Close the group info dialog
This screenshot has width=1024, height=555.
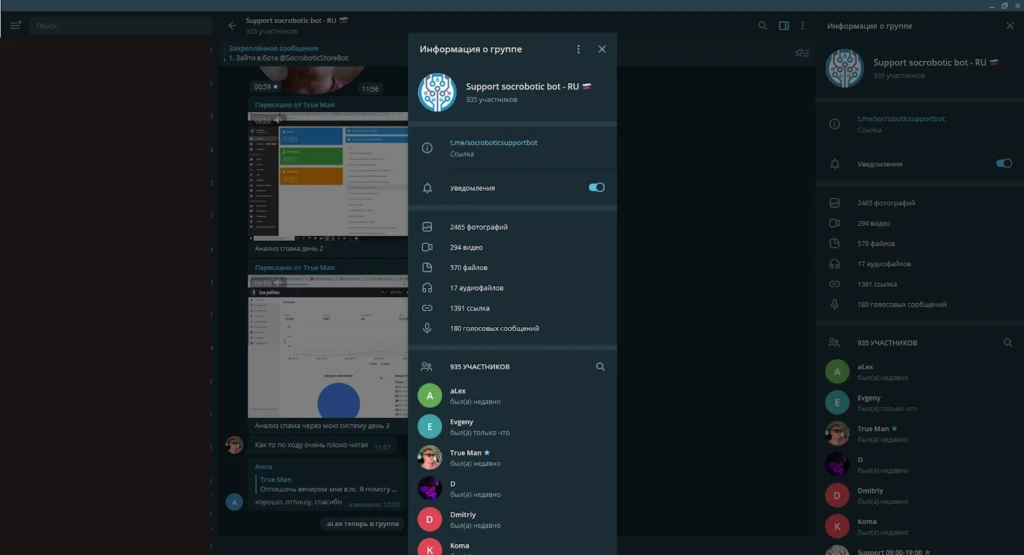click(x=601, y=49)
